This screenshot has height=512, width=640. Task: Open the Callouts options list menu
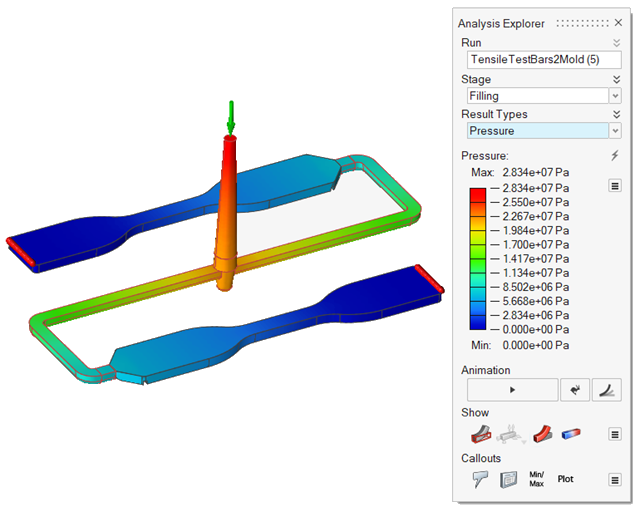614,479
